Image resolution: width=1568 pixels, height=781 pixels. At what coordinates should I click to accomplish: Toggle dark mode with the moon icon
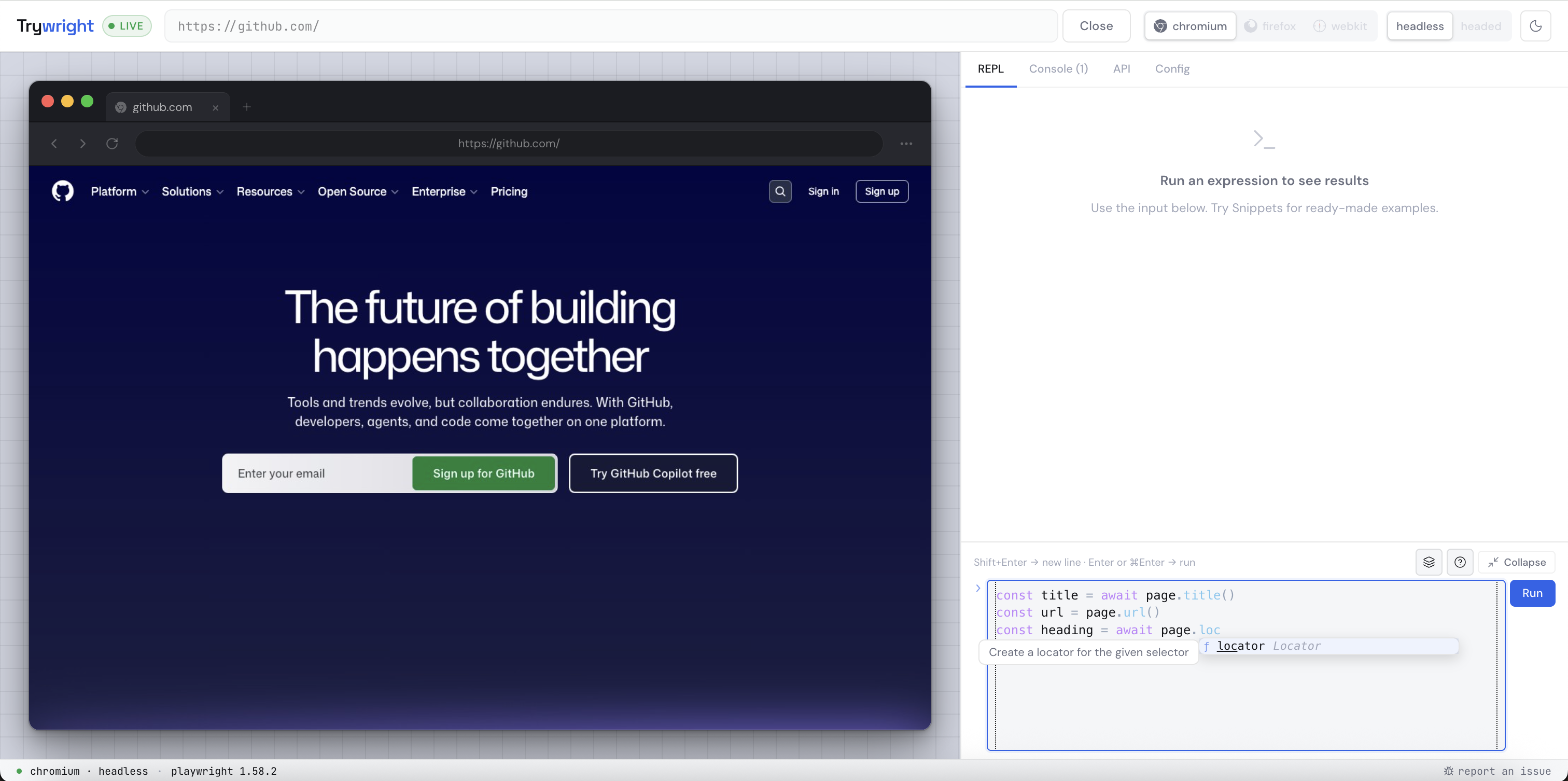point(1536,25)
